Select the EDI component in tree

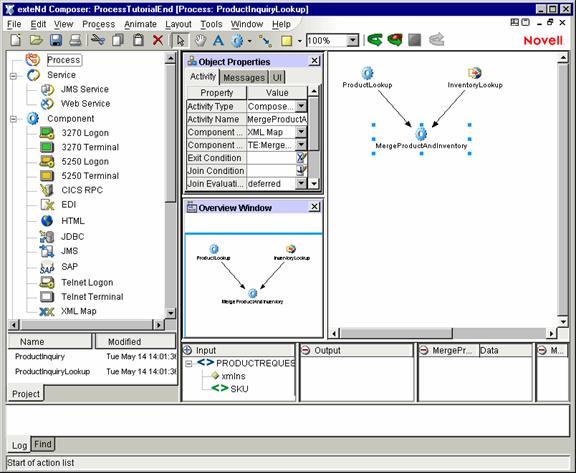click(x=69, y=205)
